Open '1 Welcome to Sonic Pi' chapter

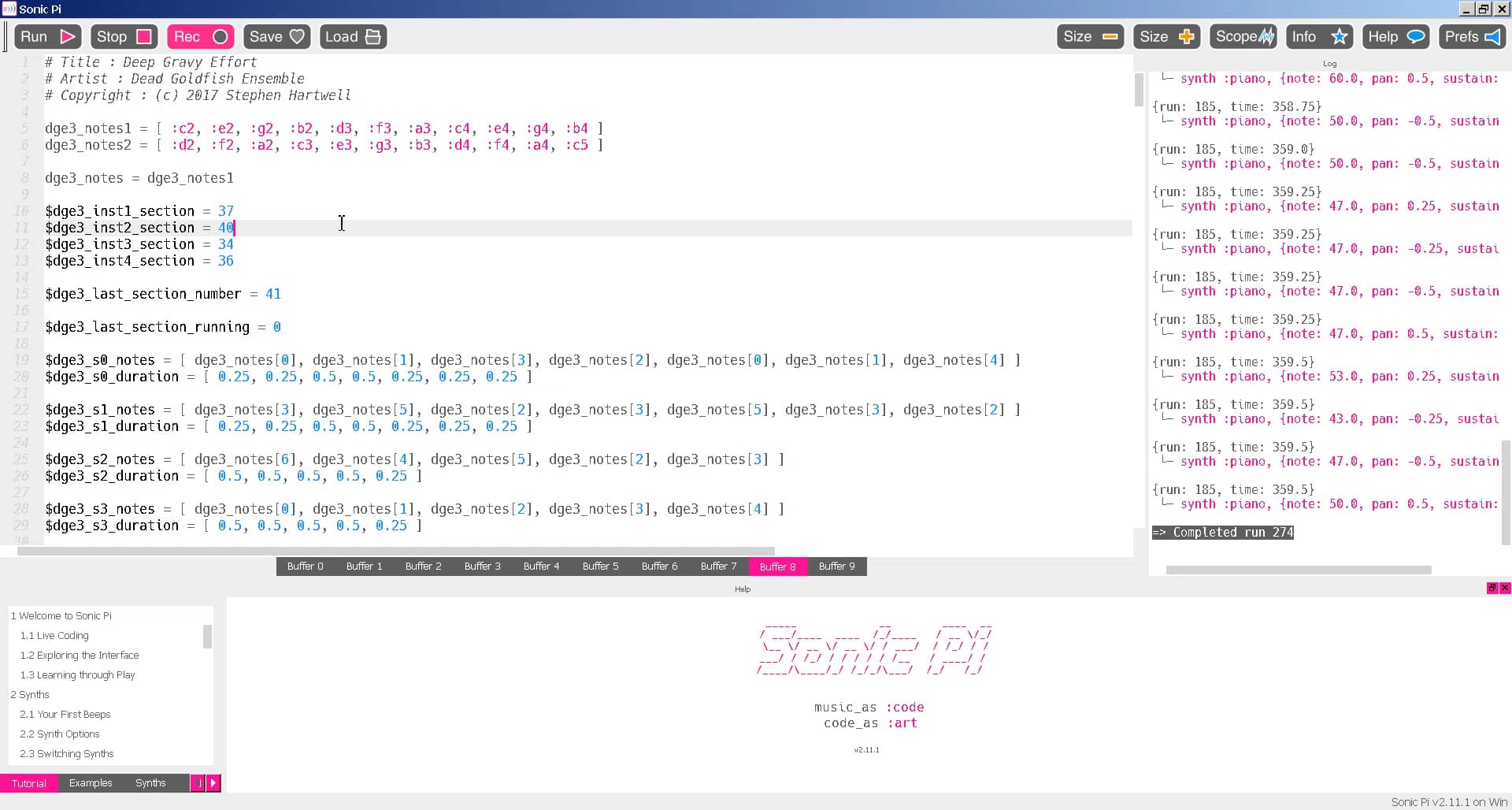(x=61, y=616)
